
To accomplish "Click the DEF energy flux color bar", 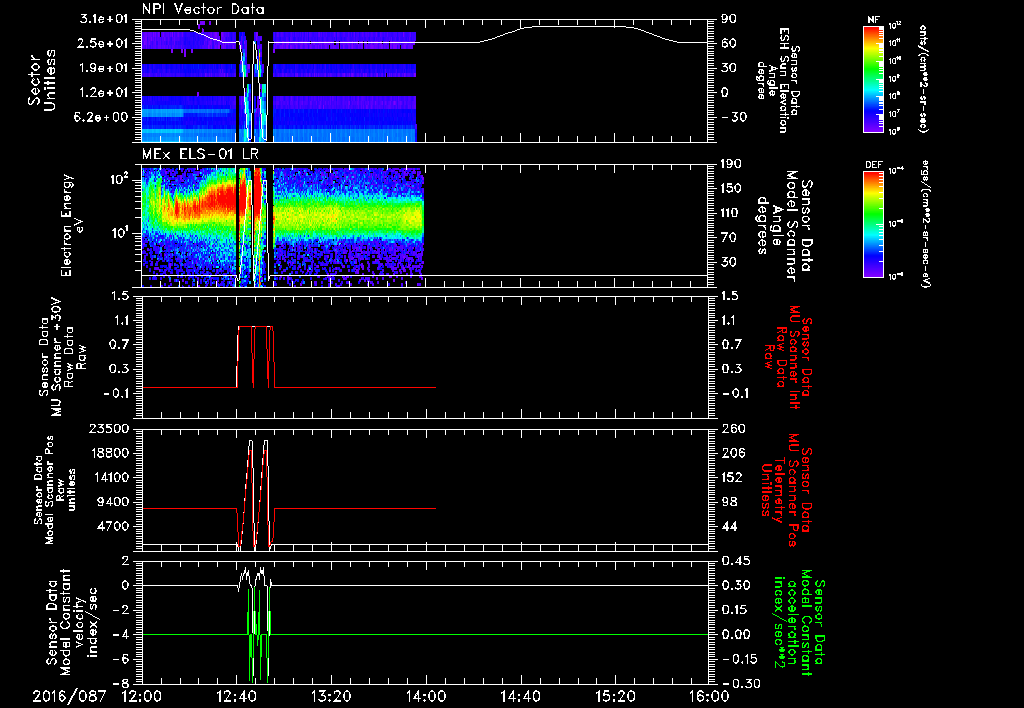I will point(874,223).
